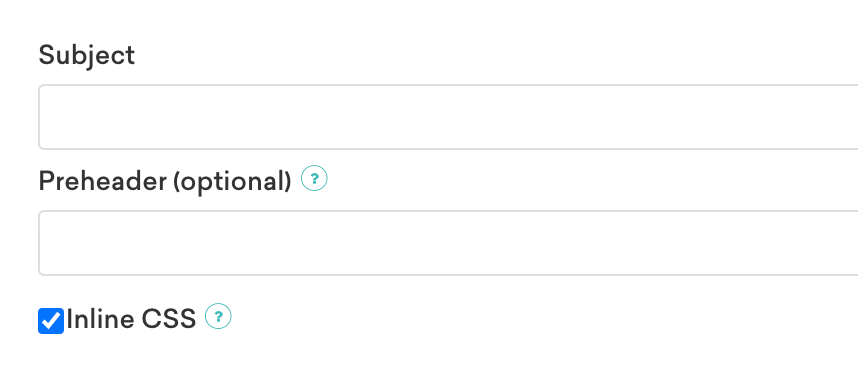The width and height of the screenshot is (858, 382).
Task: Click the Inline CSS label text
Action: 131,319
